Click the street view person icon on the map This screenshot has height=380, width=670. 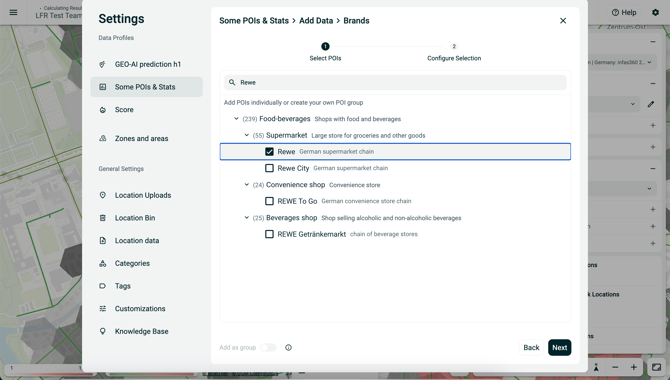pyautogui.click(x=596, y=367)
